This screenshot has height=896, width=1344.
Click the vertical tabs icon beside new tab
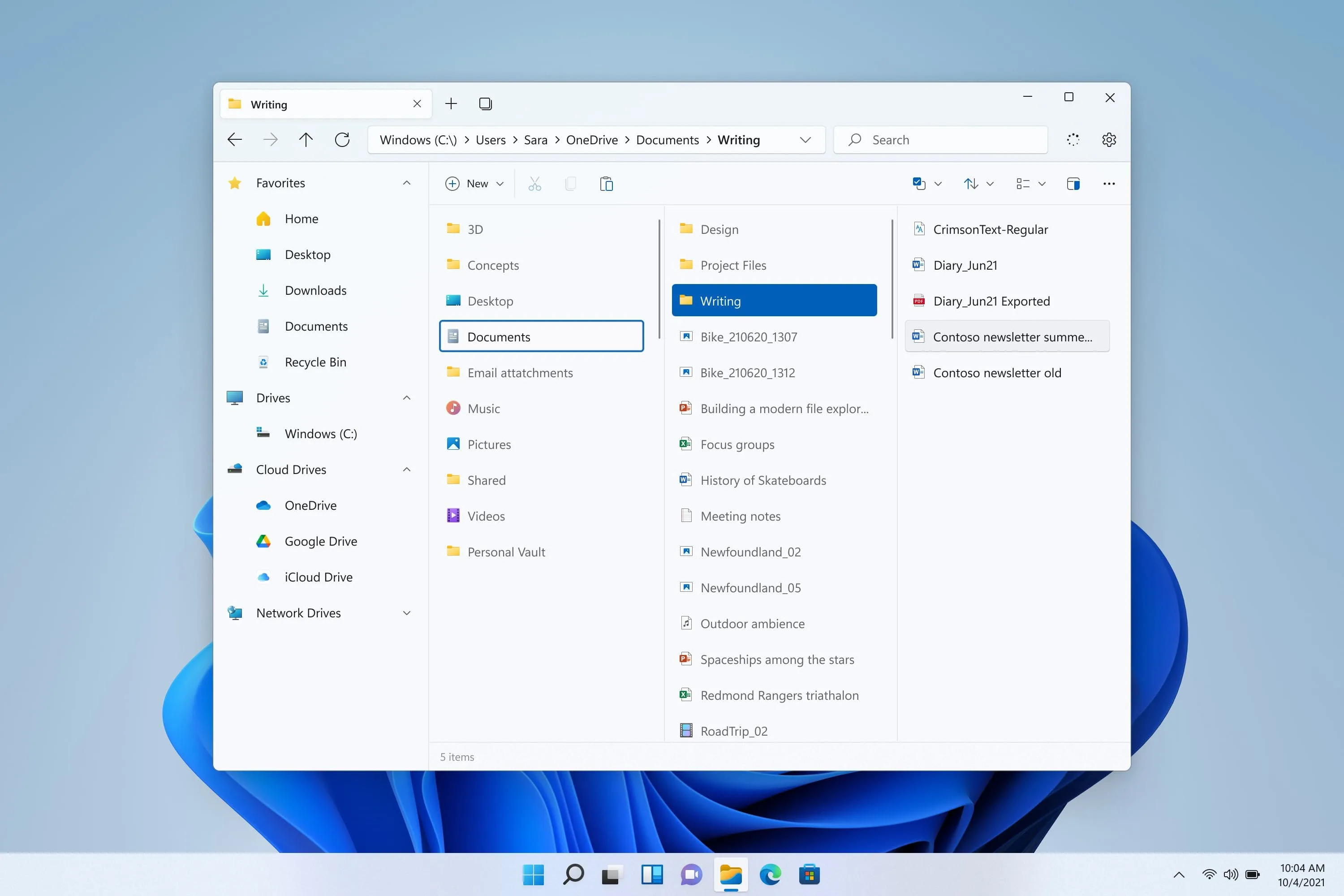pyautogui.click(x=485, y=103)
